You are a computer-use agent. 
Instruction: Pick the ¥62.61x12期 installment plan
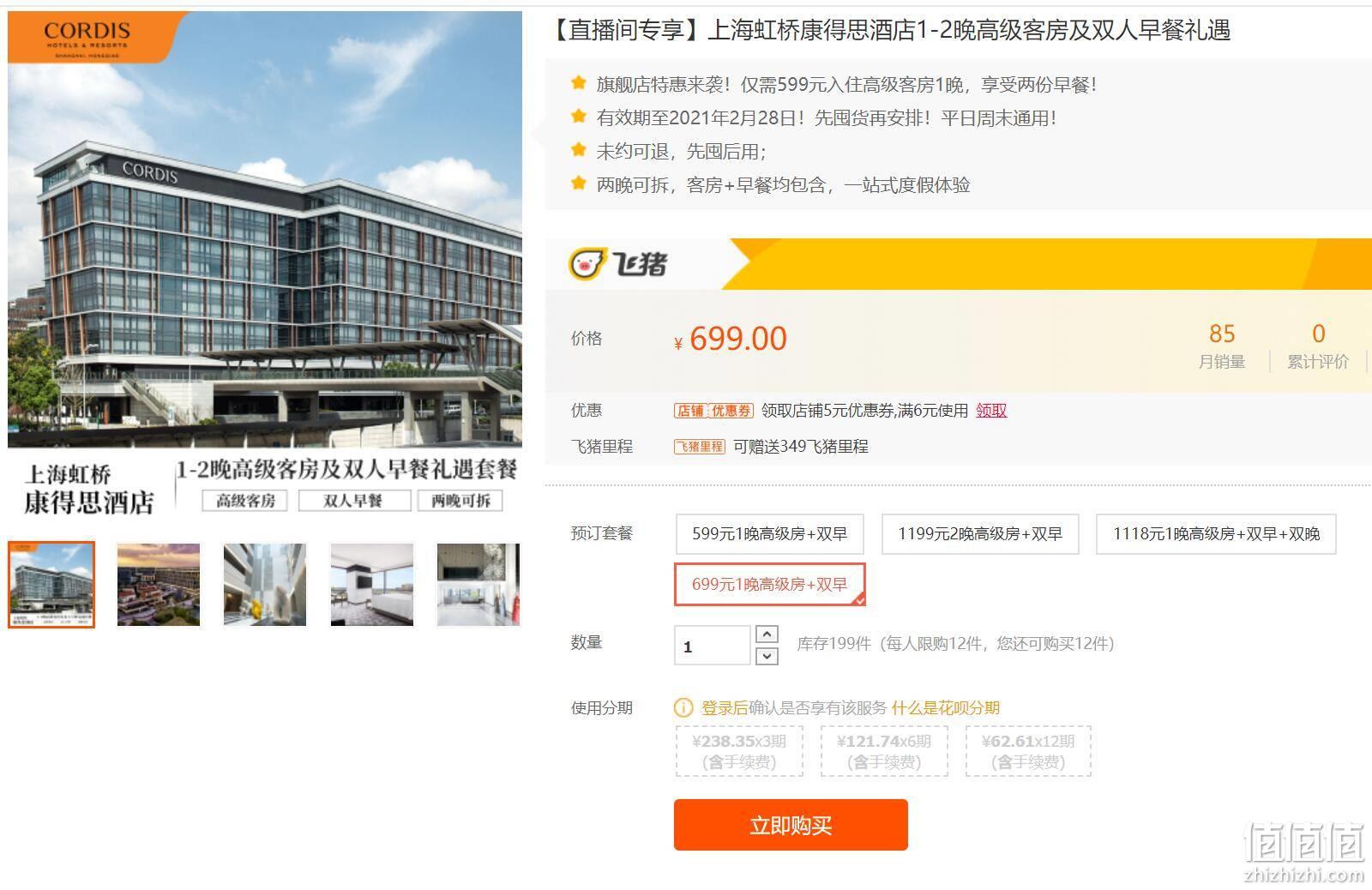(x=1028, y=751)
